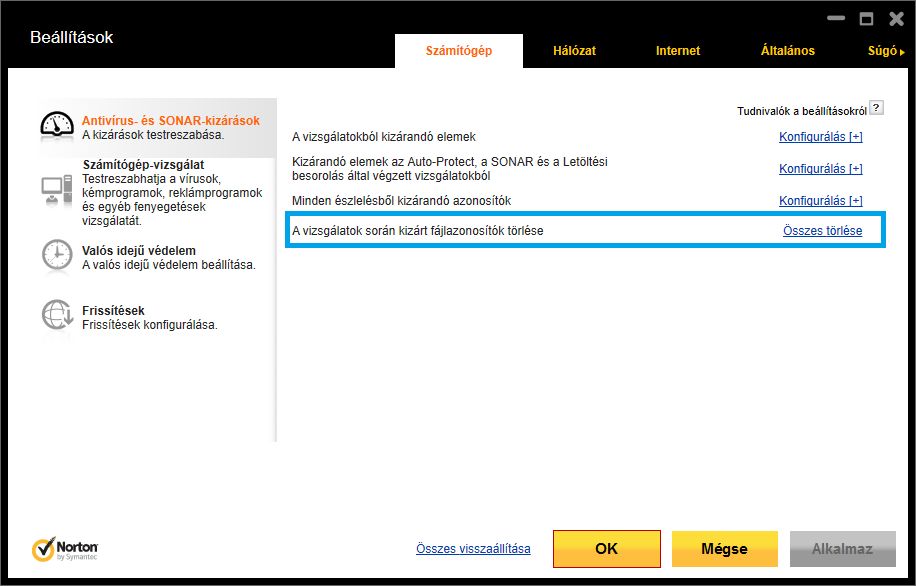Screen dimensions: 916x586
Task: Click the Norton by Symantec logo
Action: 65,549
